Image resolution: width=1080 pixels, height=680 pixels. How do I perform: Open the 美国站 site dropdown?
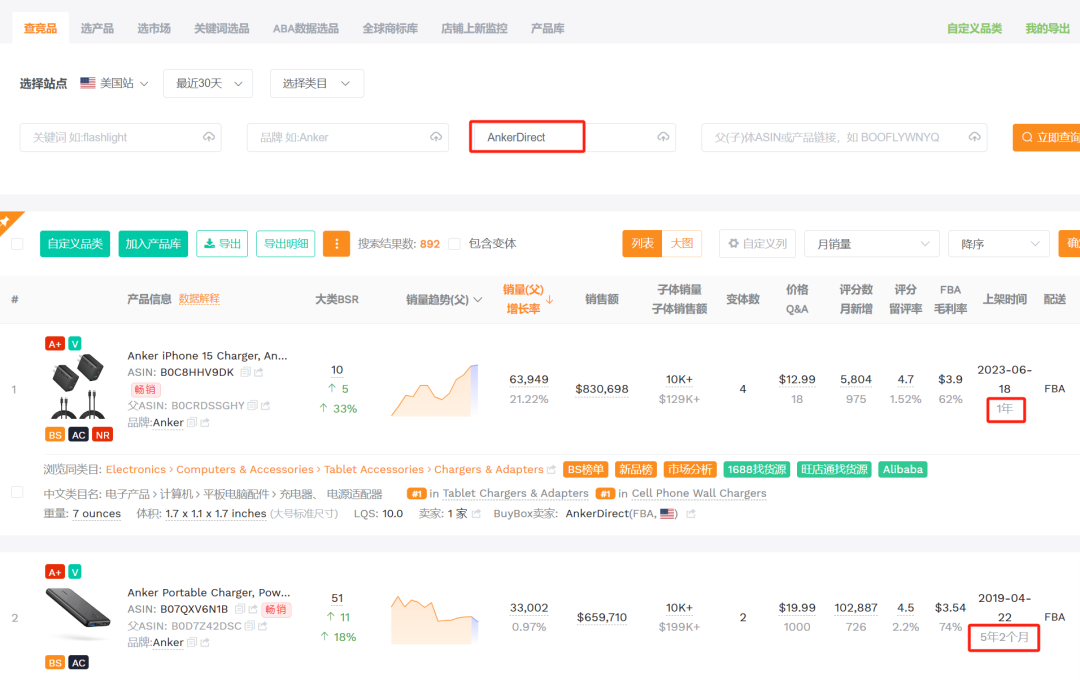point(114,83)
